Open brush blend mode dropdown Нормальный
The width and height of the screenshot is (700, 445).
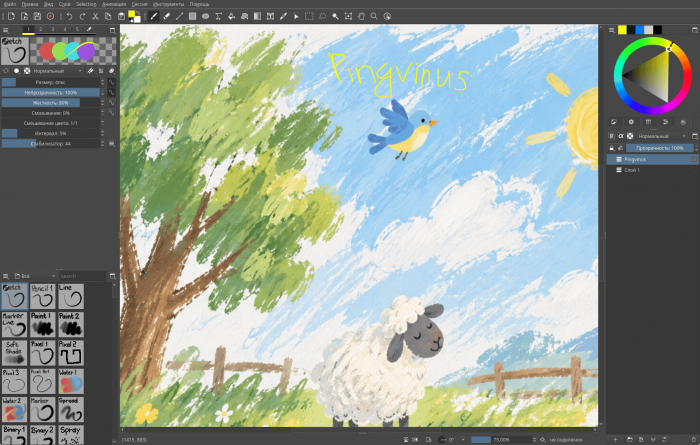click(58, 71)
